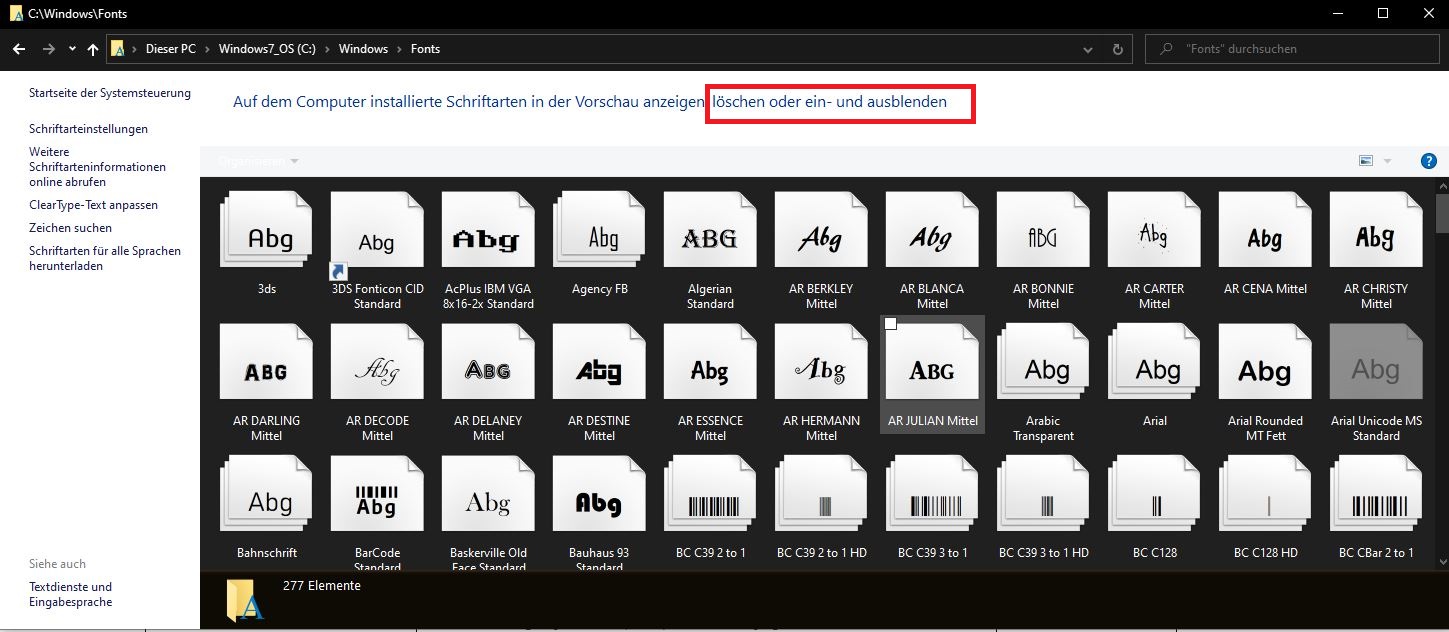Open the recent locations dropdown arrow
This screenshot has height=632, width=1449.
(x=72, y=48)
